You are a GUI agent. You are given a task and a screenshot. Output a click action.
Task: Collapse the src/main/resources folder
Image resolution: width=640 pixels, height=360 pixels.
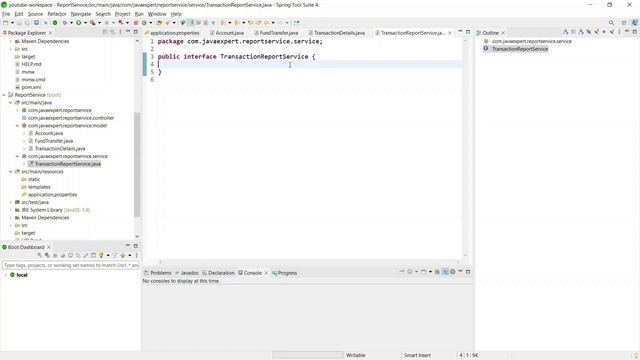(11, 172)
